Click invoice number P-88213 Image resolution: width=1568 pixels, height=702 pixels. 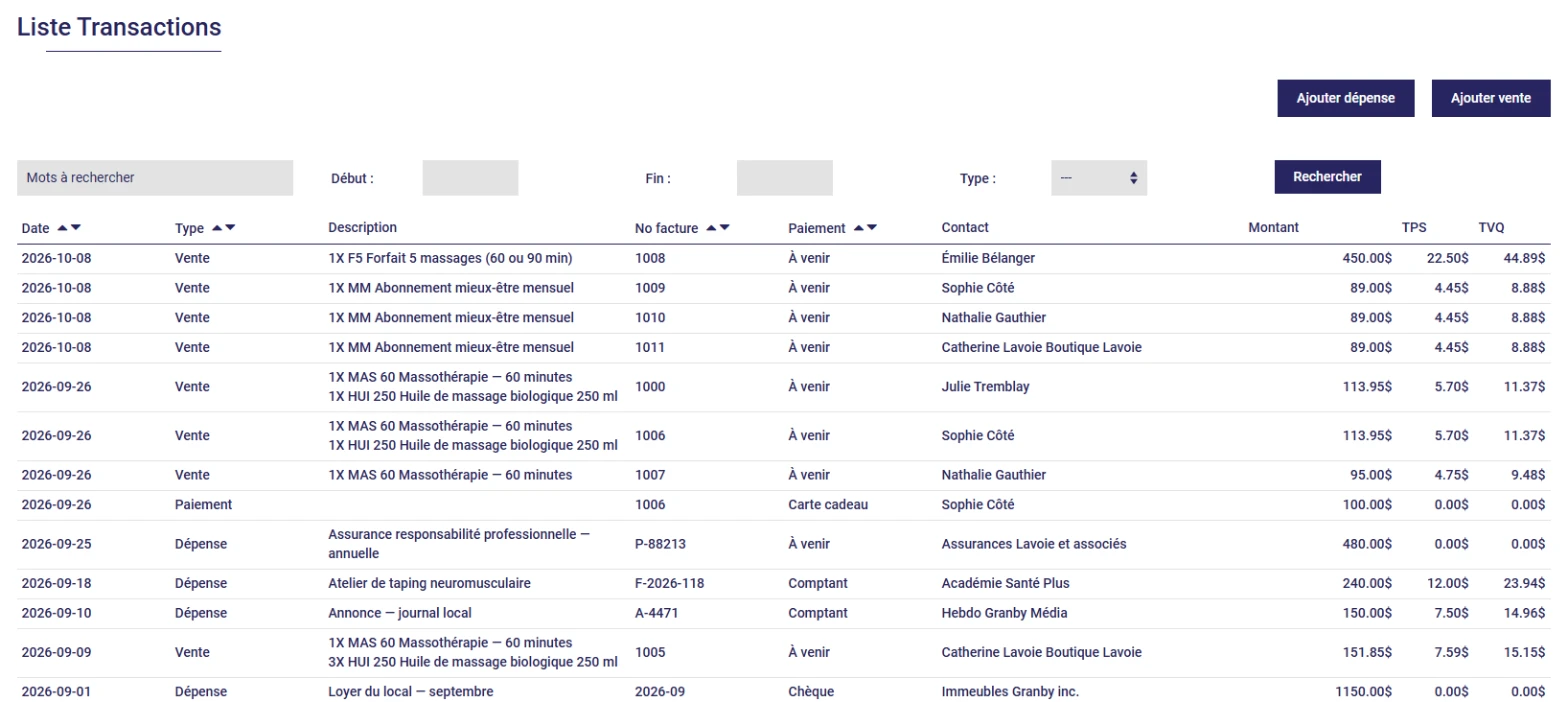tap(660, 544)
